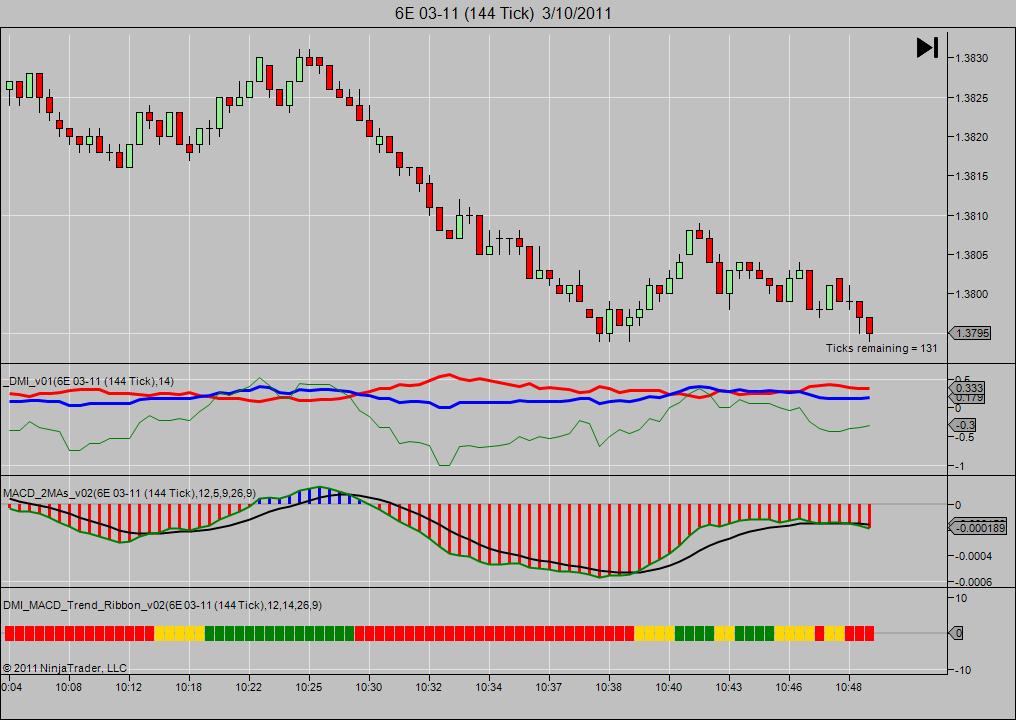1016x720 pixels.
Task: Select the DMI_MACD_Trend_Ribbon_v02 indicator label
Action: pos(163,605)
